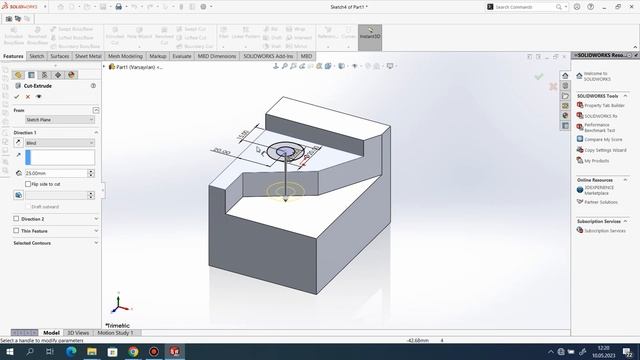Screen dimensions: 640x360
Task: Confirm the Cut-Extrude with green checkmark
Action: point(17,97)
